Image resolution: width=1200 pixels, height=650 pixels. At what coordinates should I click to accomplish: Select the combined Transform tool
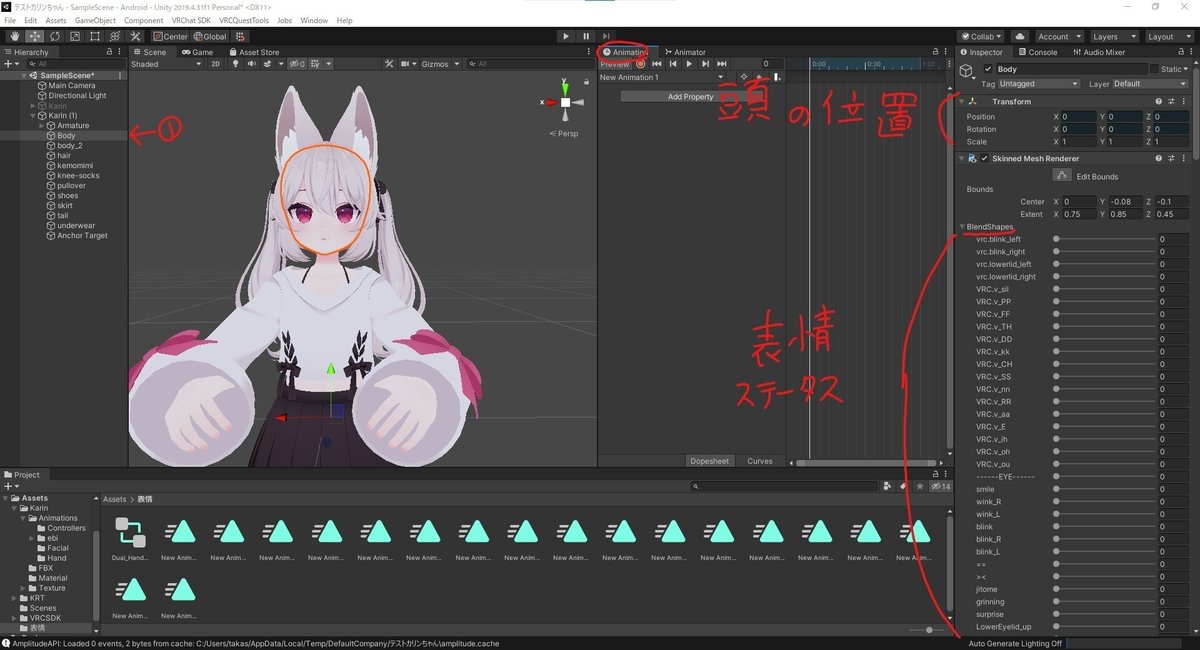pos(115,36)
